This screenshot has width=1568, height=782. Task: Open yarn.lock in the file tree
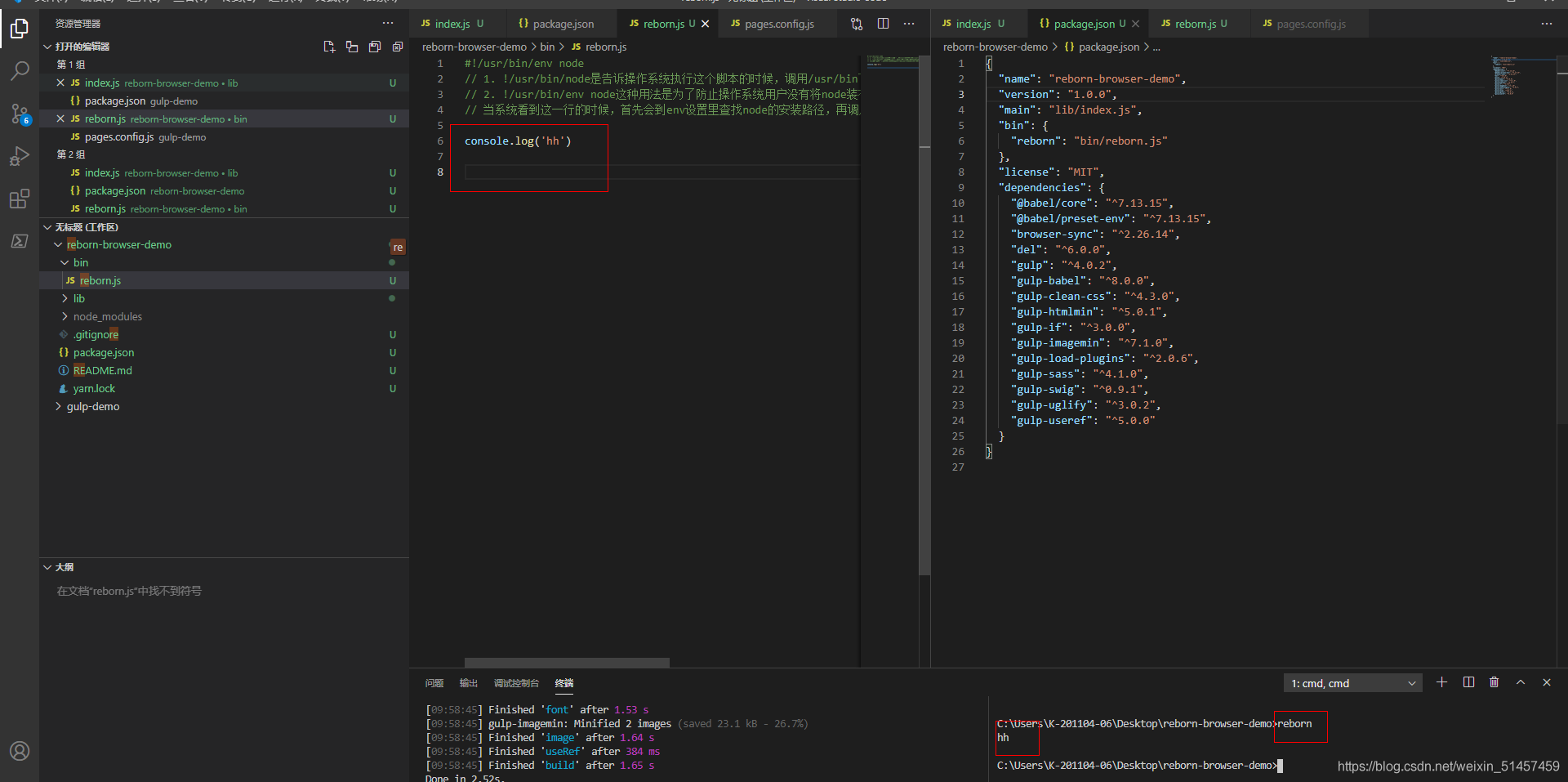pyautogui.click(x=224, y=388)
